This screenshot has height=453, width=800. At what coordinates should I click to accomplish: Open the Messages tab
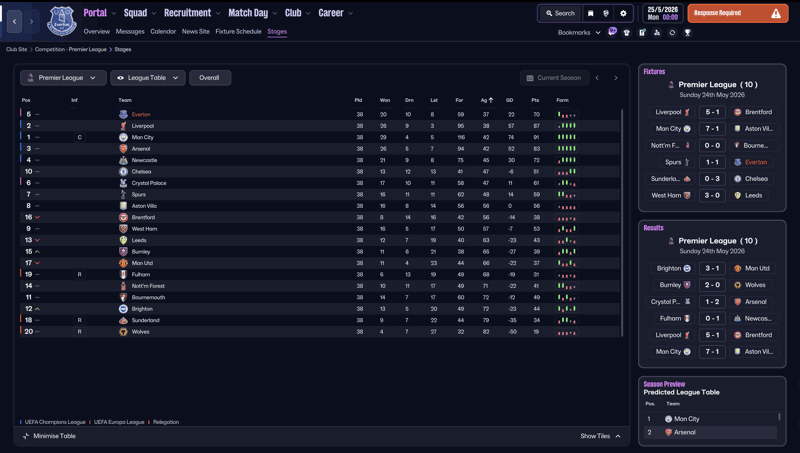pos(130,32)
